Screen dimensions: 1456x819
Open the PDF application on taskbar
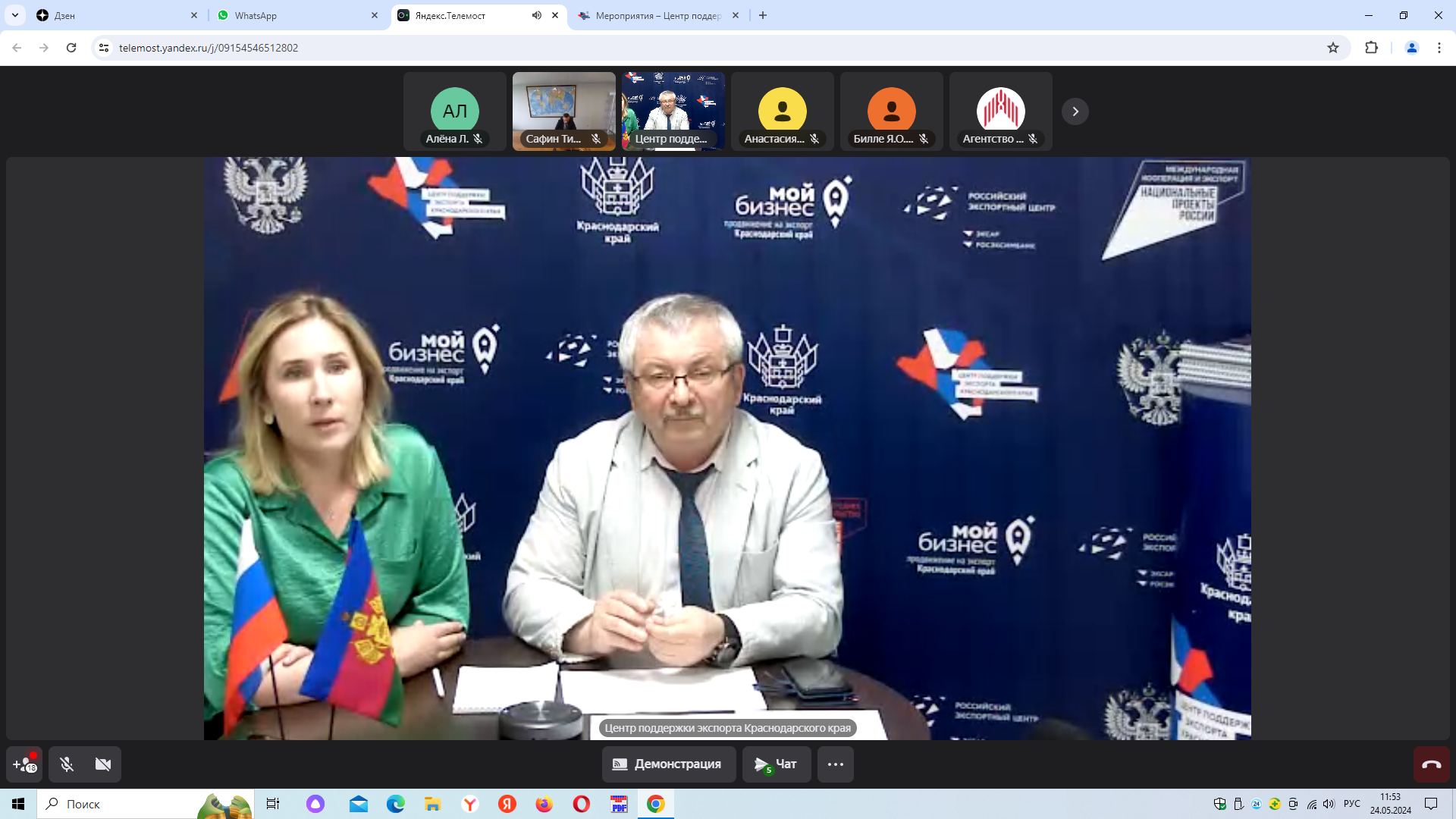coord(619,804)
